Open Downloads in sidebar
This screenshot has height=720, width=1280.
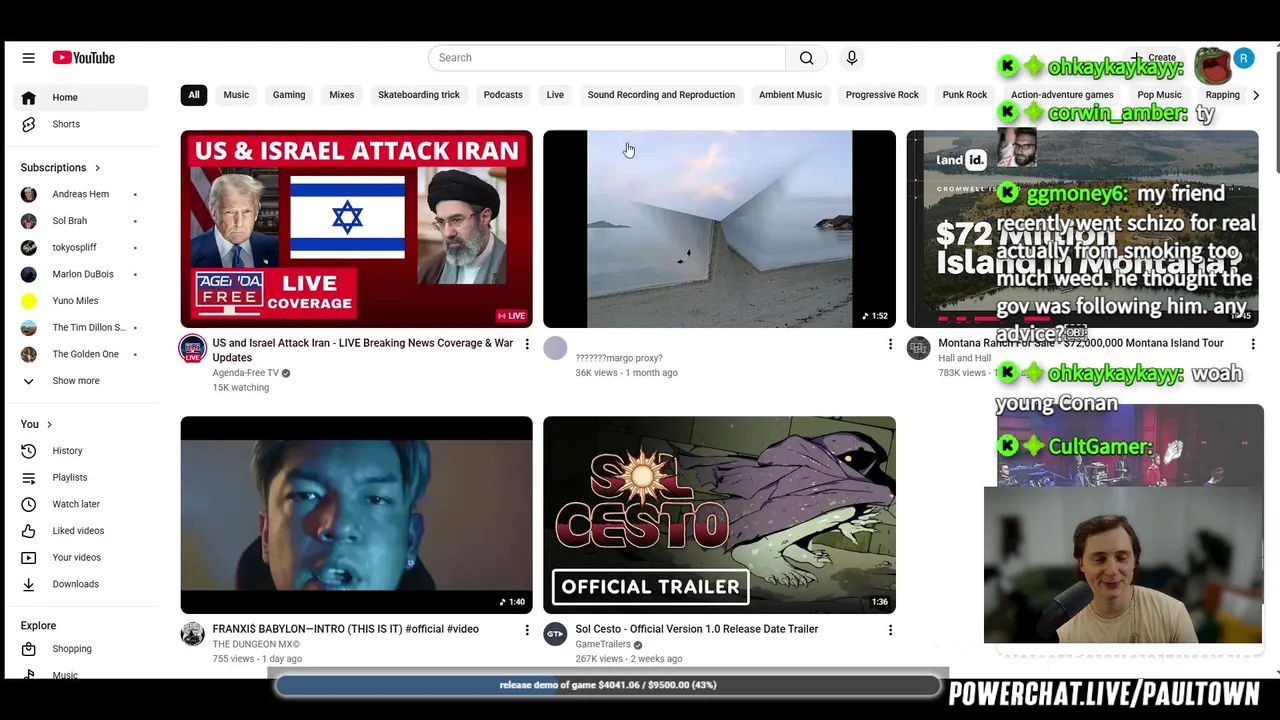coord(82,584)
